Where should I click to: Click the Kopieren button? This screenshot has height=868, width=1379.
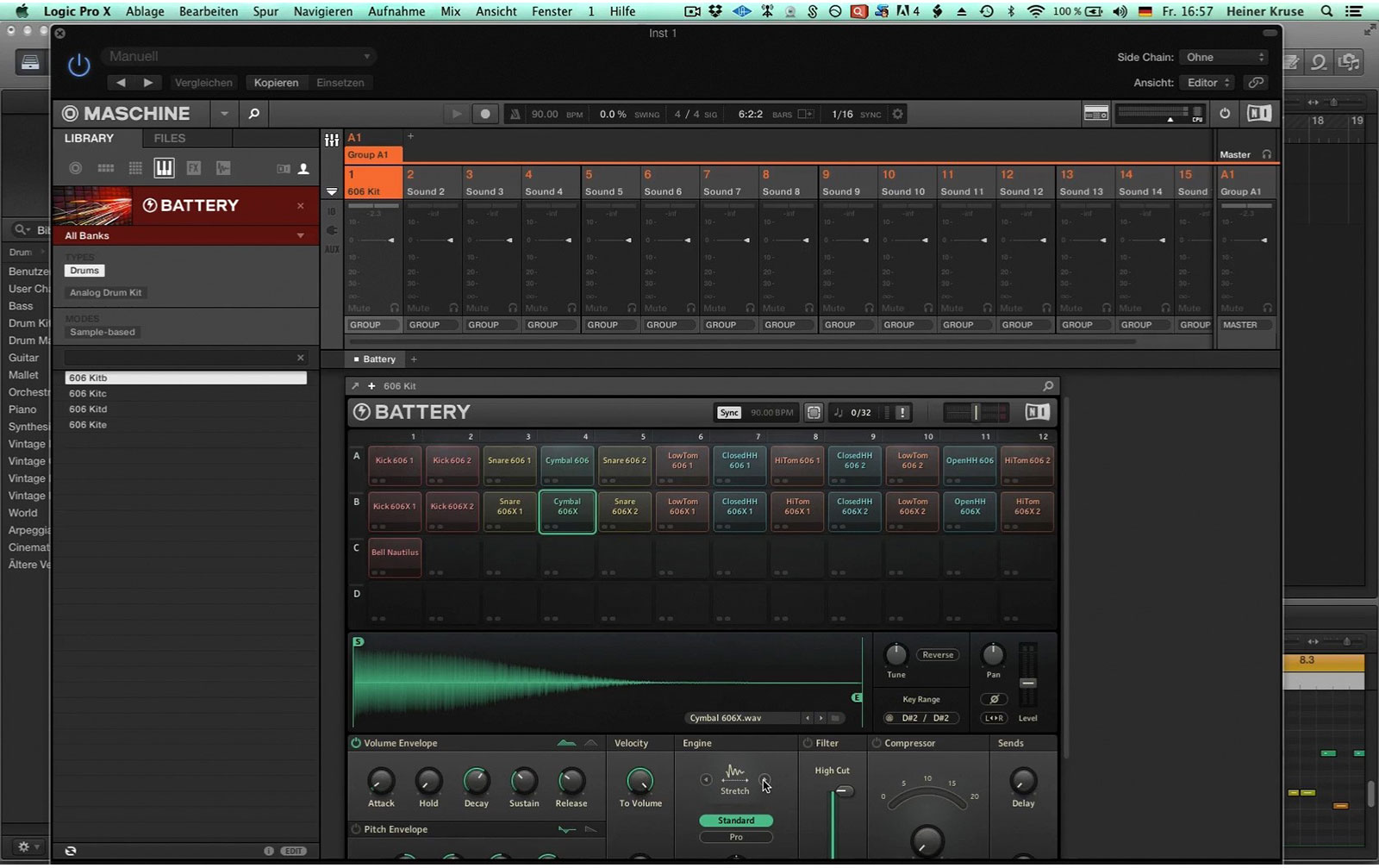[276, 83]
